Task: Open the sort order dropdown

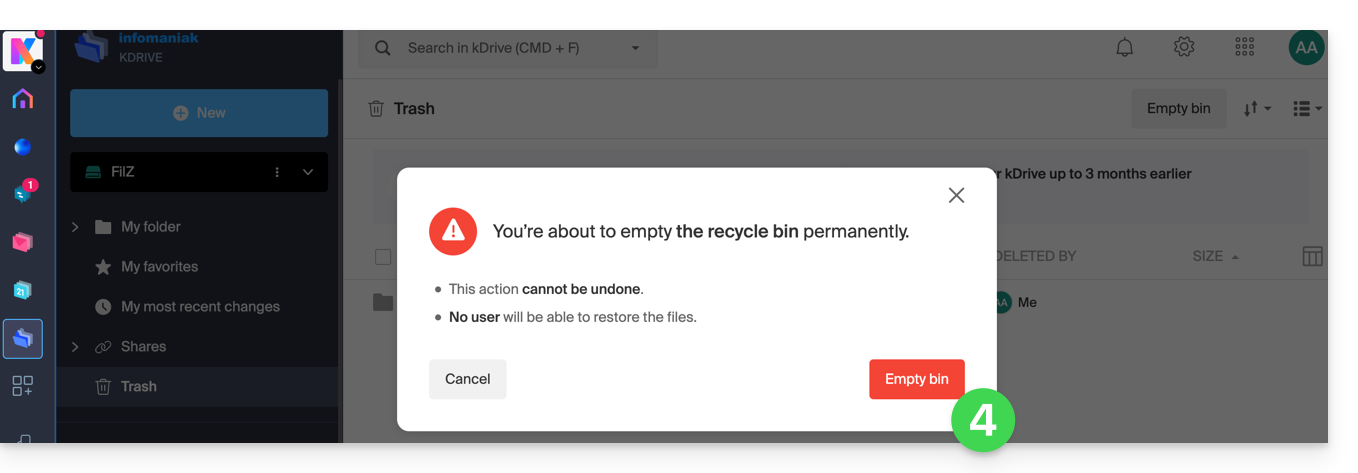Action: (1256, 109)
